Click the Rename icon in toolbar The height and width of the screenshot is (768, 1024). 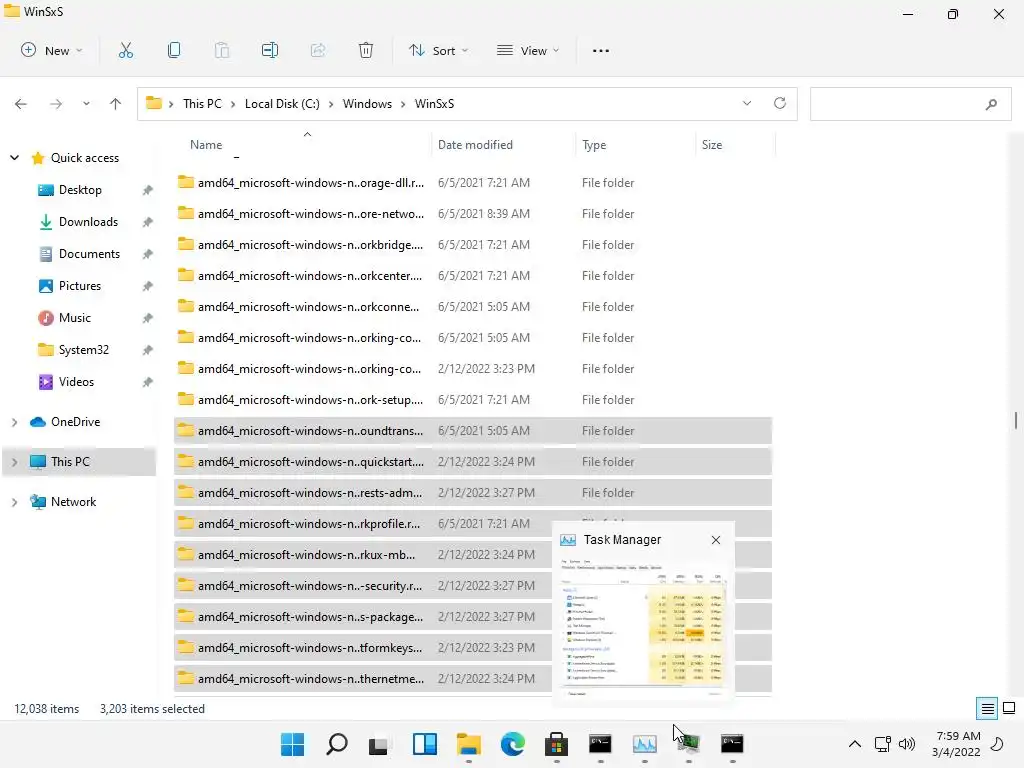tap(270, 50)
